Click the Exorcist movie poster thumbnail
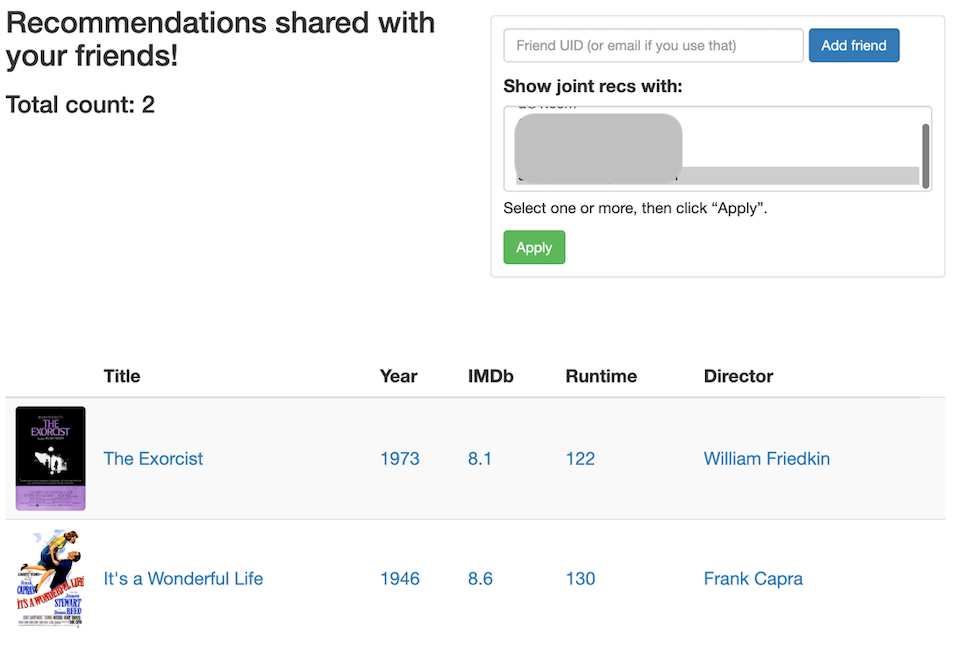 click(50, 458)
